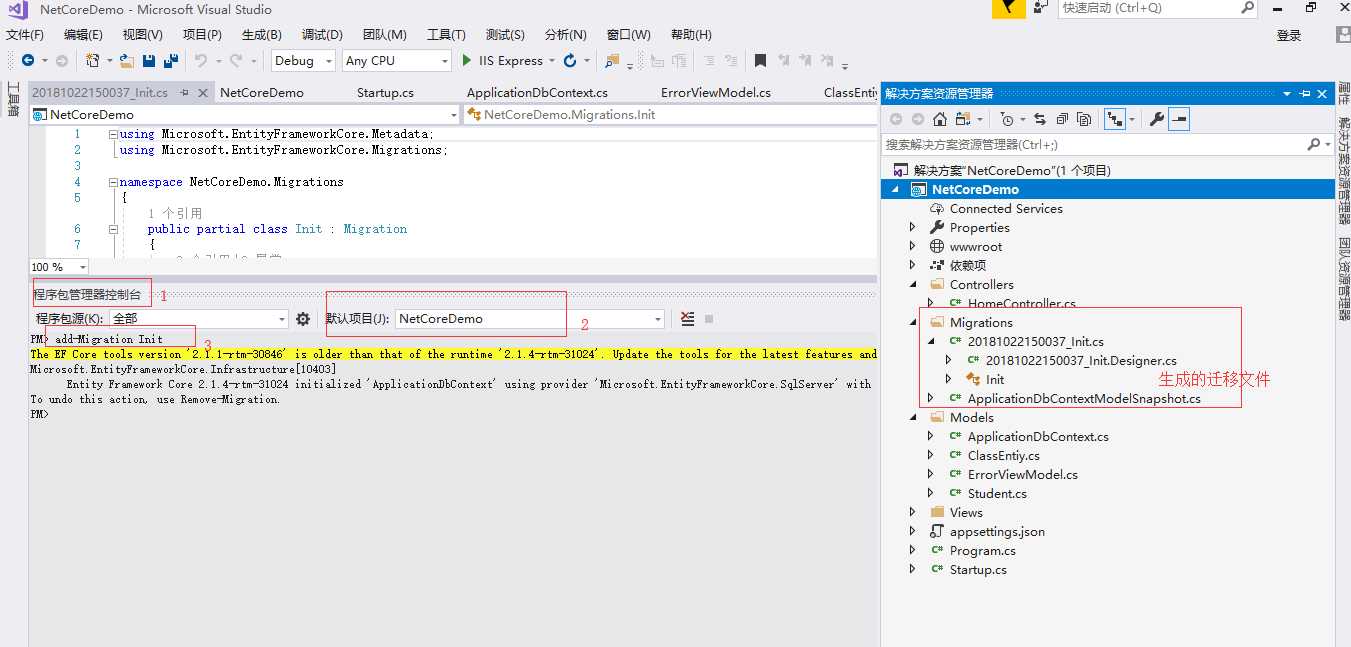Click the Pending Changes Filter clock icon
1351x647 pixels.
pyautogui.click(x=1006, y=120)
